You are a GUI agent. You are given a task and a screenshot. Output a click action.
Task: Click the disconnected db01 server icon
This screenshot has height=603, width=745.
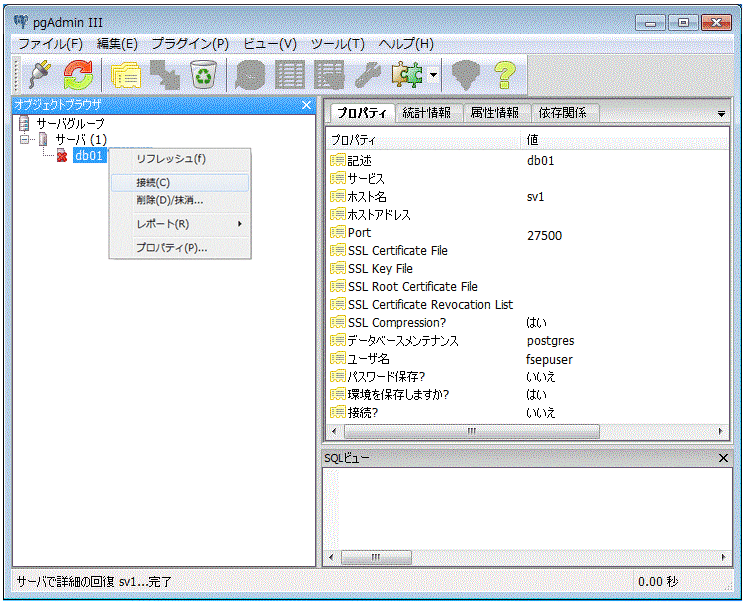point(62,155)
